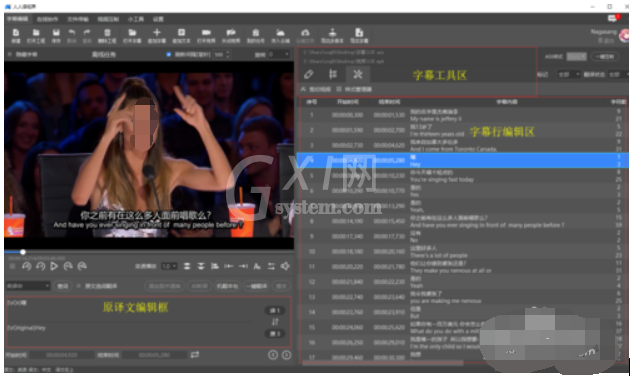The height and width of the screenshot is (376, 644).
Task: Click the loop icon beside end time field
Action: coord(195,354)
